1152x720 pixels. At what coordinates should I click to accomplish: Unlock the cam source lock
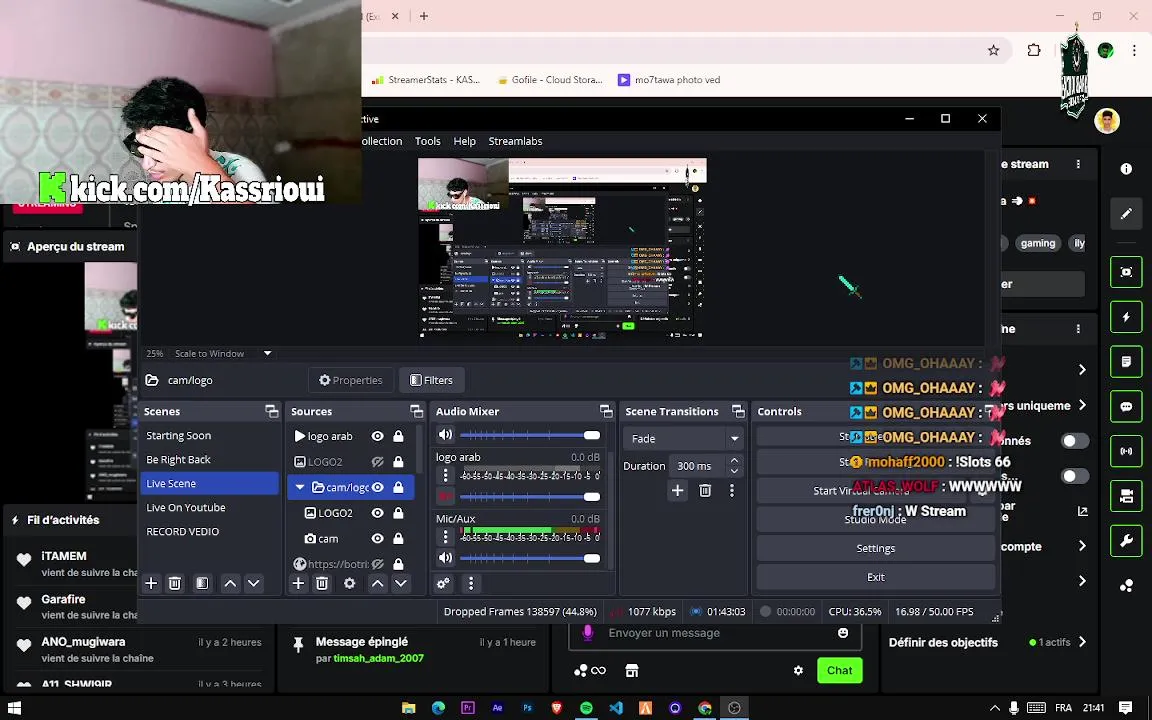tap(398, 539)
